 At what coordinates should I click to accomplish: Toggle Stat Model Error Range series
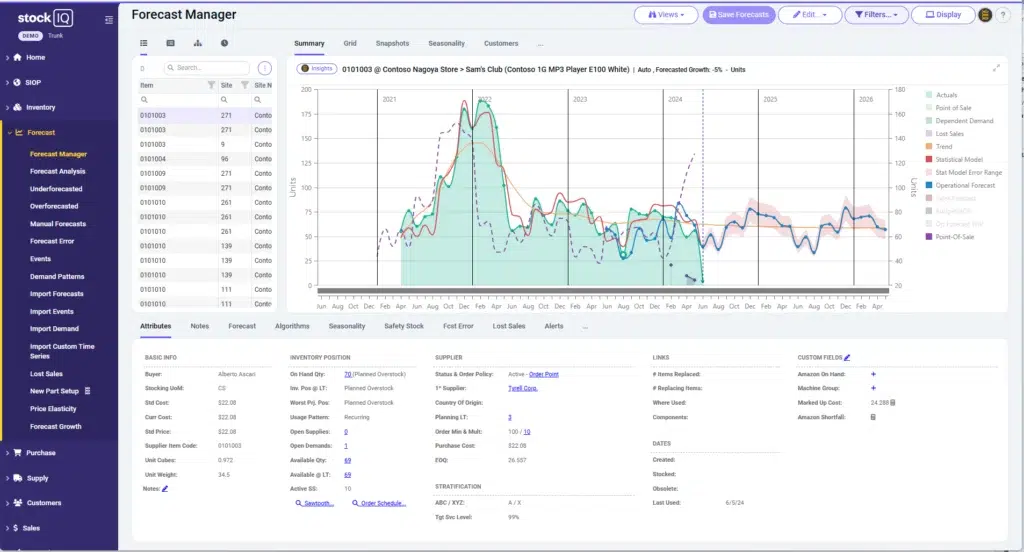coord(963,172)
